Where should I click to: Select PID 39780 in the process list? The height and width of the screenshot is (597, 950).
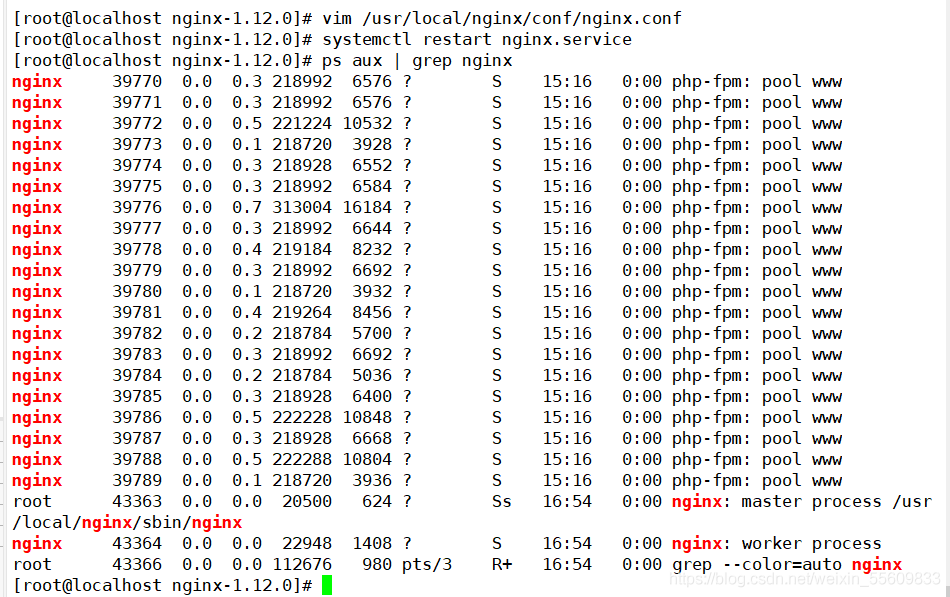[137, 292]
